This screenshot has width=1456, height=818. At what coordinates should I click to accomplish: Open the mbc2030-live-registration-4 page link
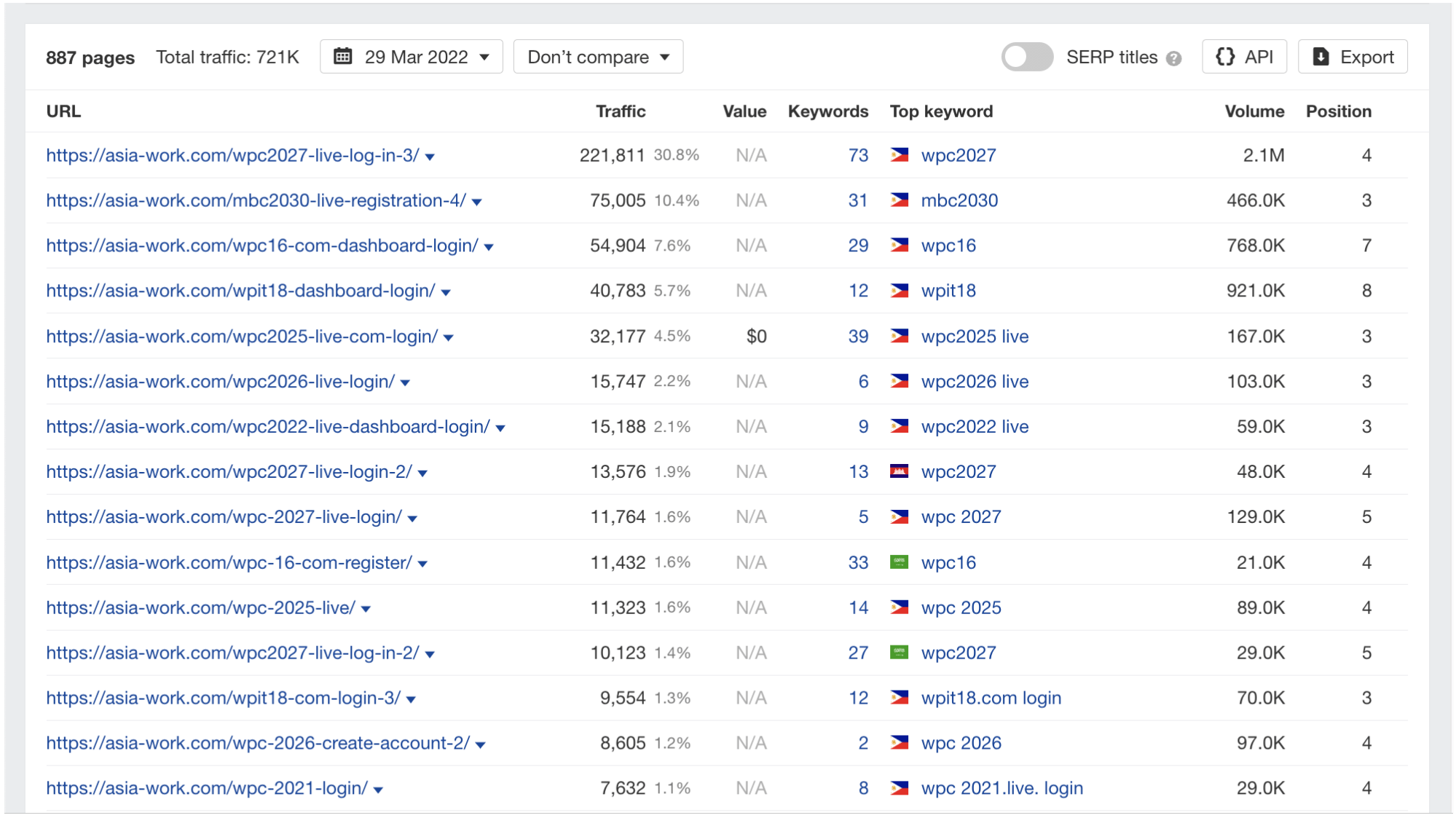click(255, 200)
